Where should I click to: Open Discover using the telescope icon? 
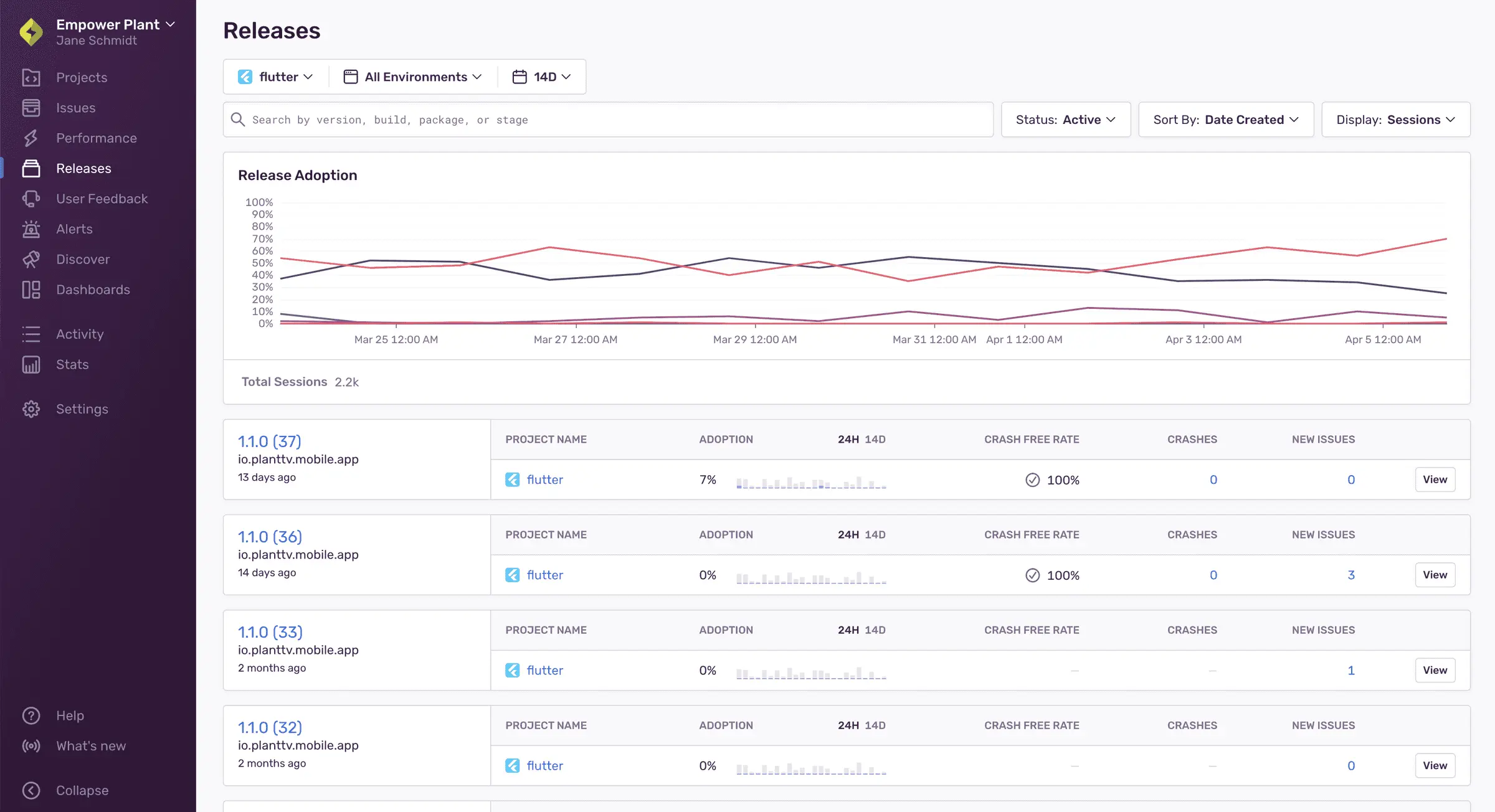31,259
